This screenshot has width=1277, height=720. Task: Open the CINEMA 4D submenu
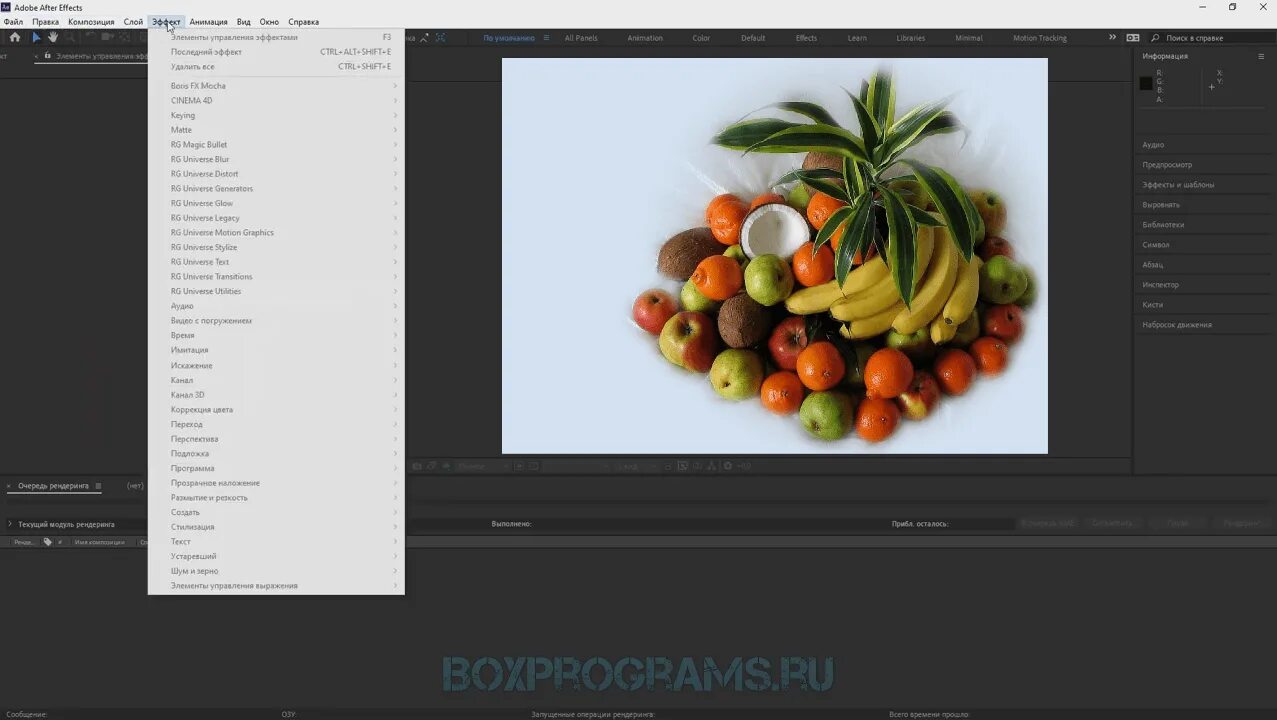click(276, 100)
